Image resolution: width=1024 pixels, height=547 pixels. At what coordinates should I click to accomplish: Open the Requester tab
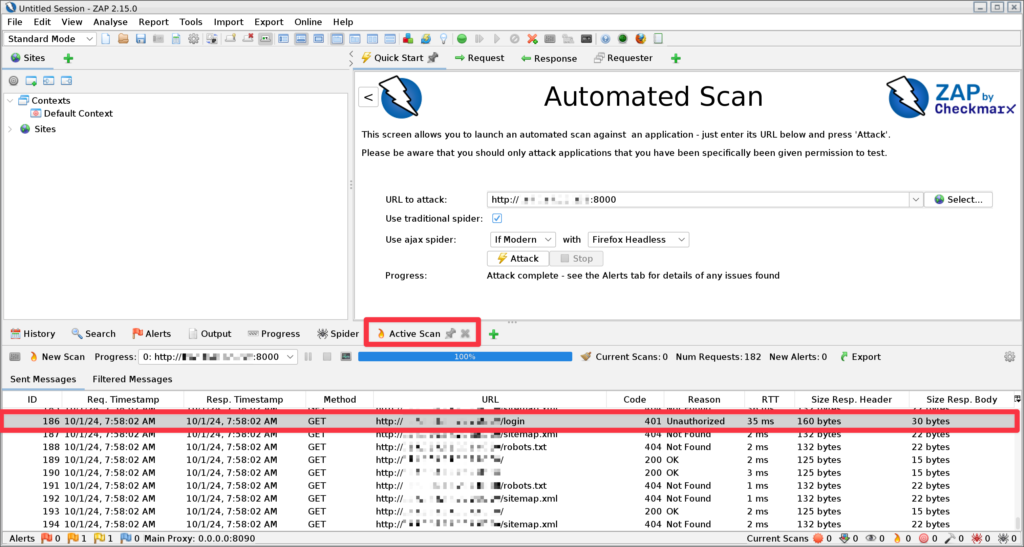pos(622,58)
